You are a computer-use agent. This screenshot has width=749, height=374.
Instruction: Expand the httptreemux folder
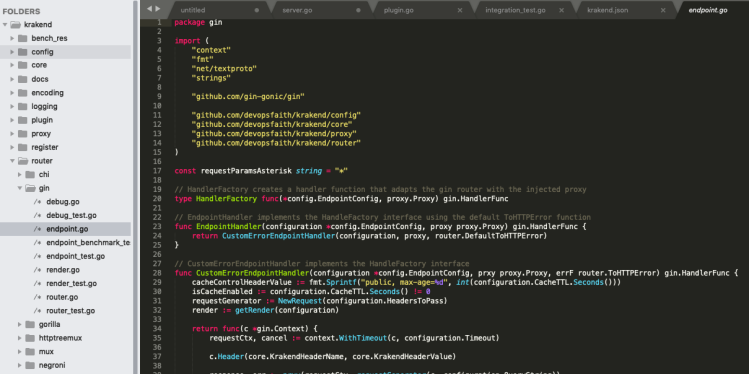coord(20,338)
